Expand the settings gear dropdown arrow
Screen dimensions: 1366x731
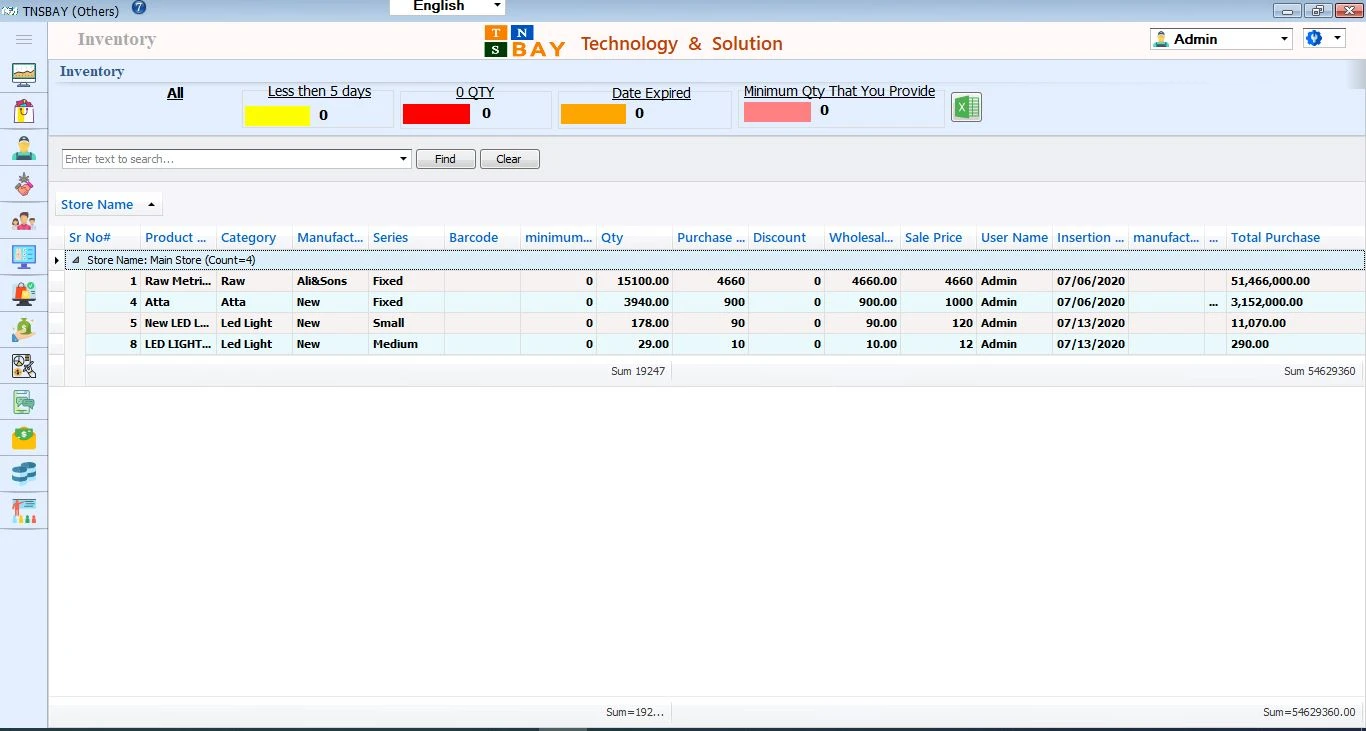[x=1338, y=38]
